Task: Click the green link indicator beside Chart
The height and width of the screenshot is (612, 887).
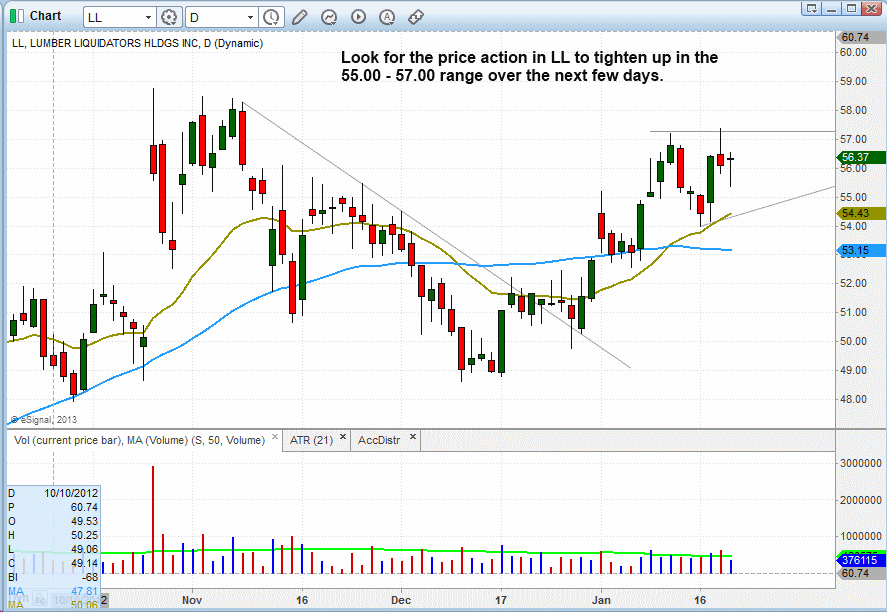Action: 16,16
